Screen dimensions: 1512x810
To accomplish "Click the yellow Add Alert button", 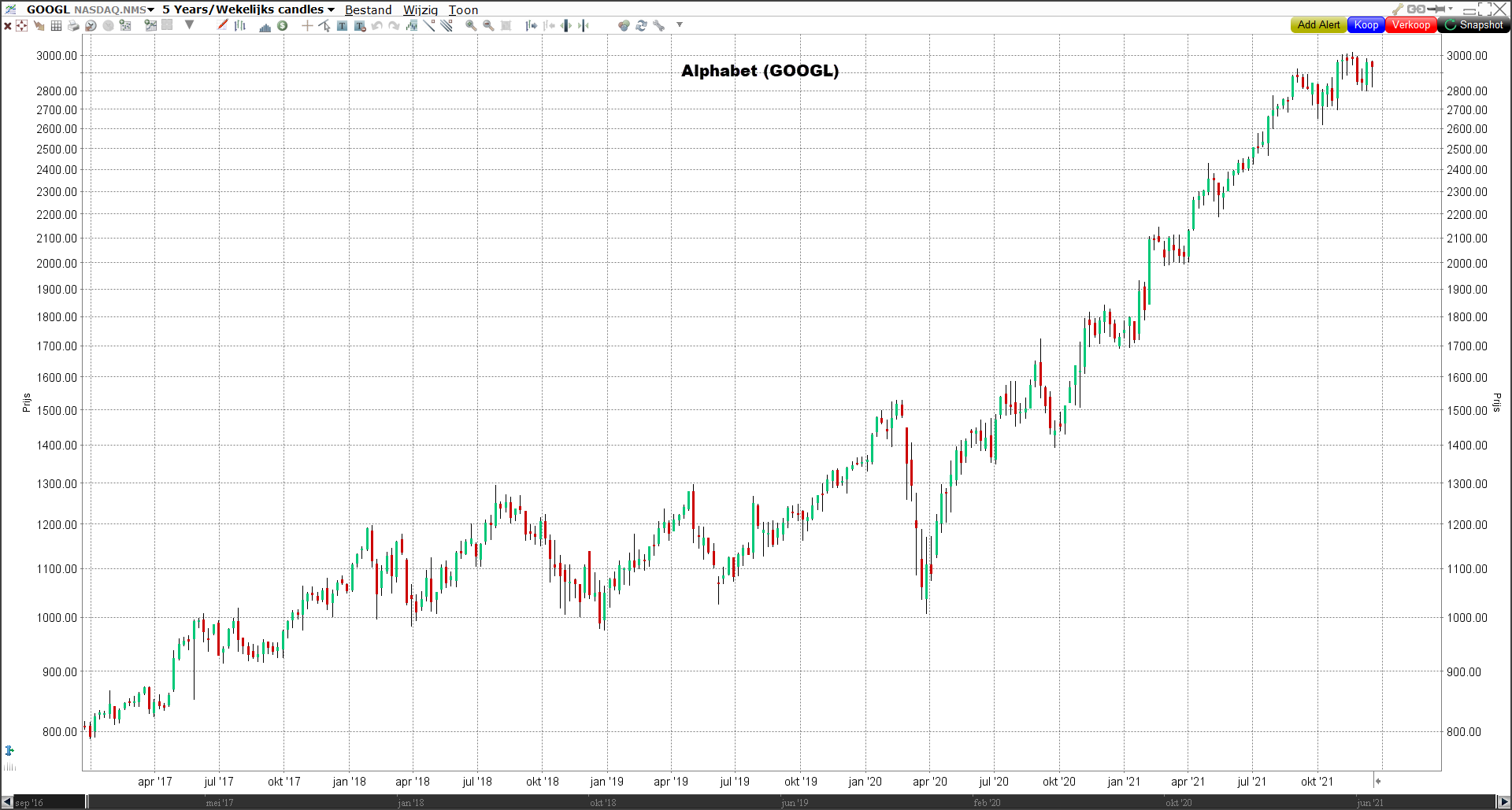I will [1318, 25].
